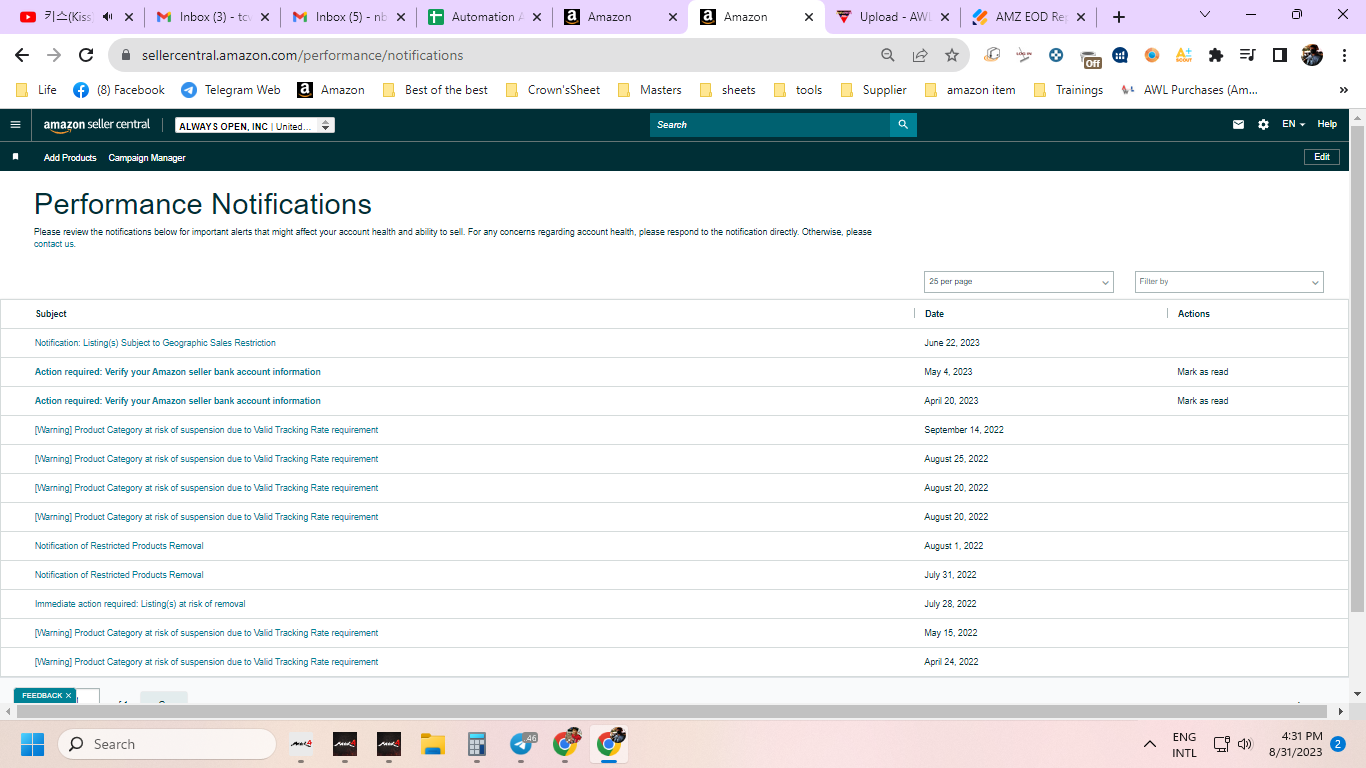Mute the YouTube tab's audio icon
The width and height of the screenshot is (1366, 768).
[107, 17]
